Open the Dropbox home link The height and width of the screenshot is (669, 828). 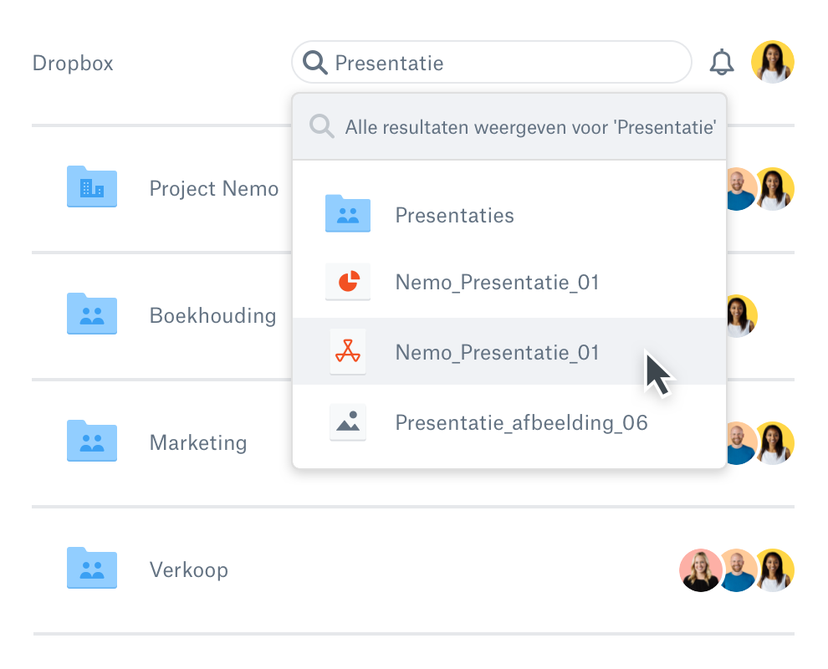point(72,62)
